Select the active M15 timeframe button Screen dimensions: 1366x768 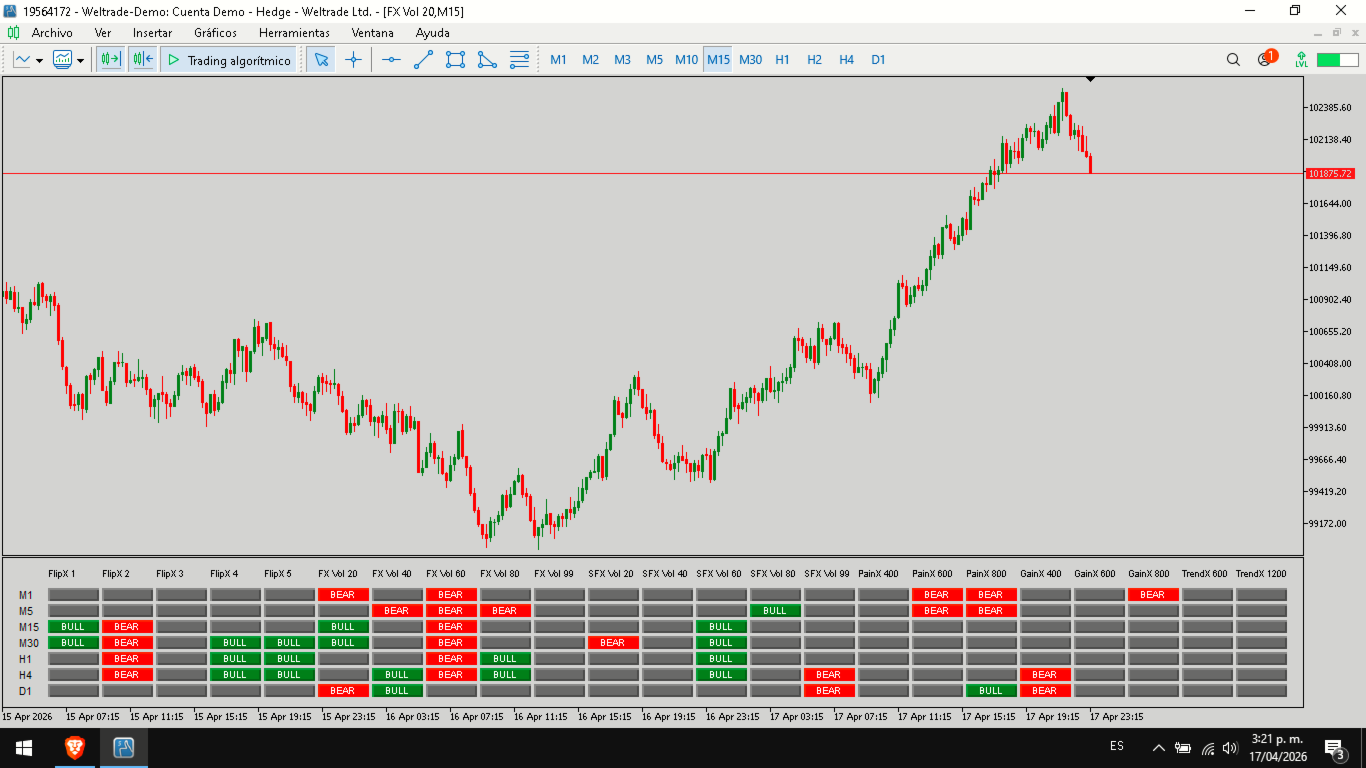point(718,60)
